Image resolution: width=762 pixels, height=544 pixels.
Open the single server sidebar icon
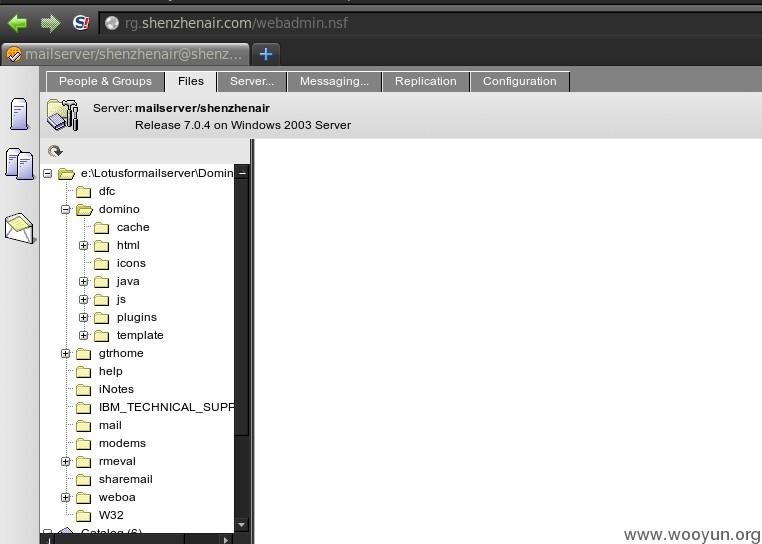(x=19, y=114)
